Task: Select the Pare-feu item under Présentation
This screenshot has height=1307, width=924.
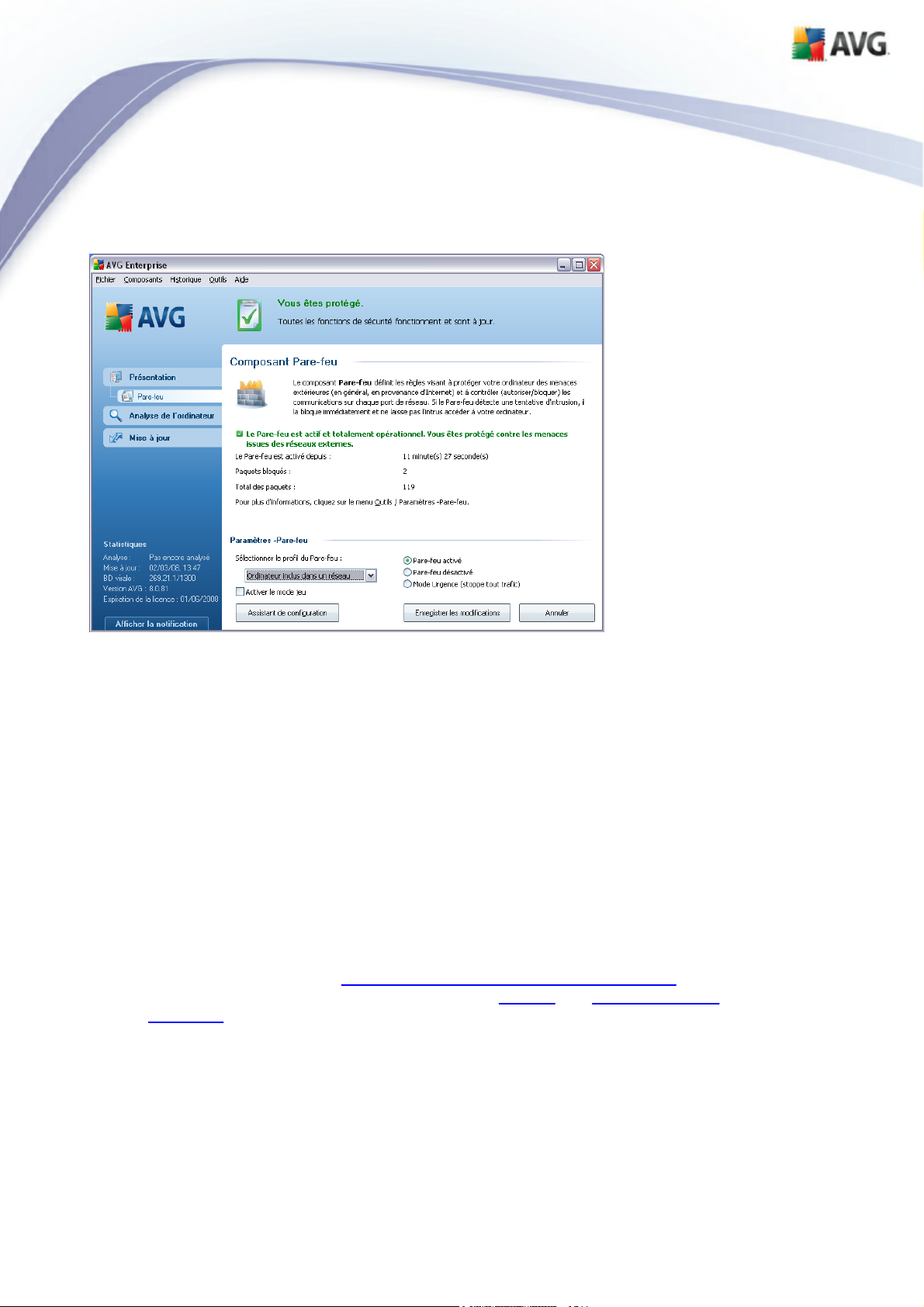Action: (169, 396)
